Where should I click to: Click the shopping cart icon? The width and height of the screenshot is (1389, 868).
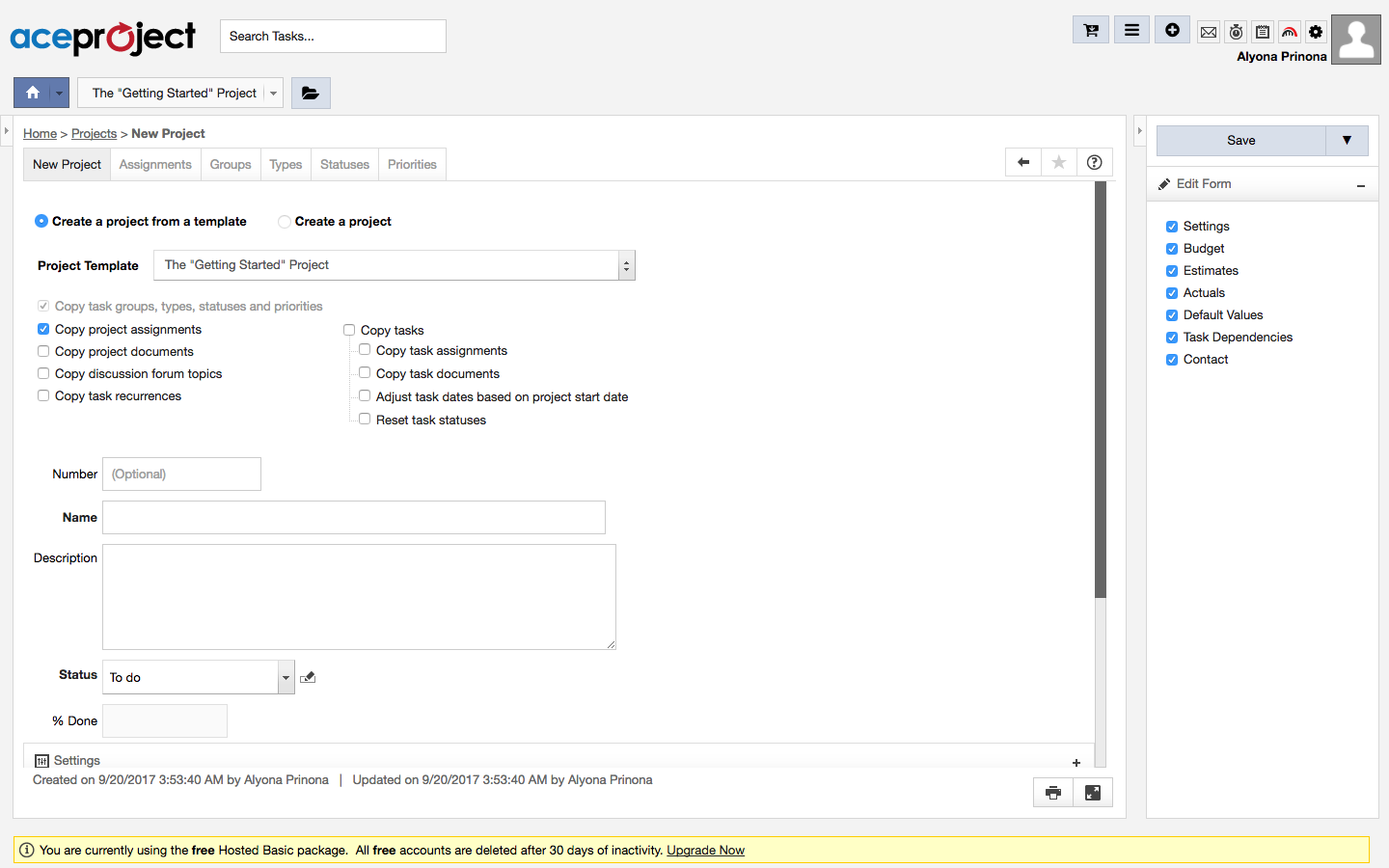tap(1091, 31)
